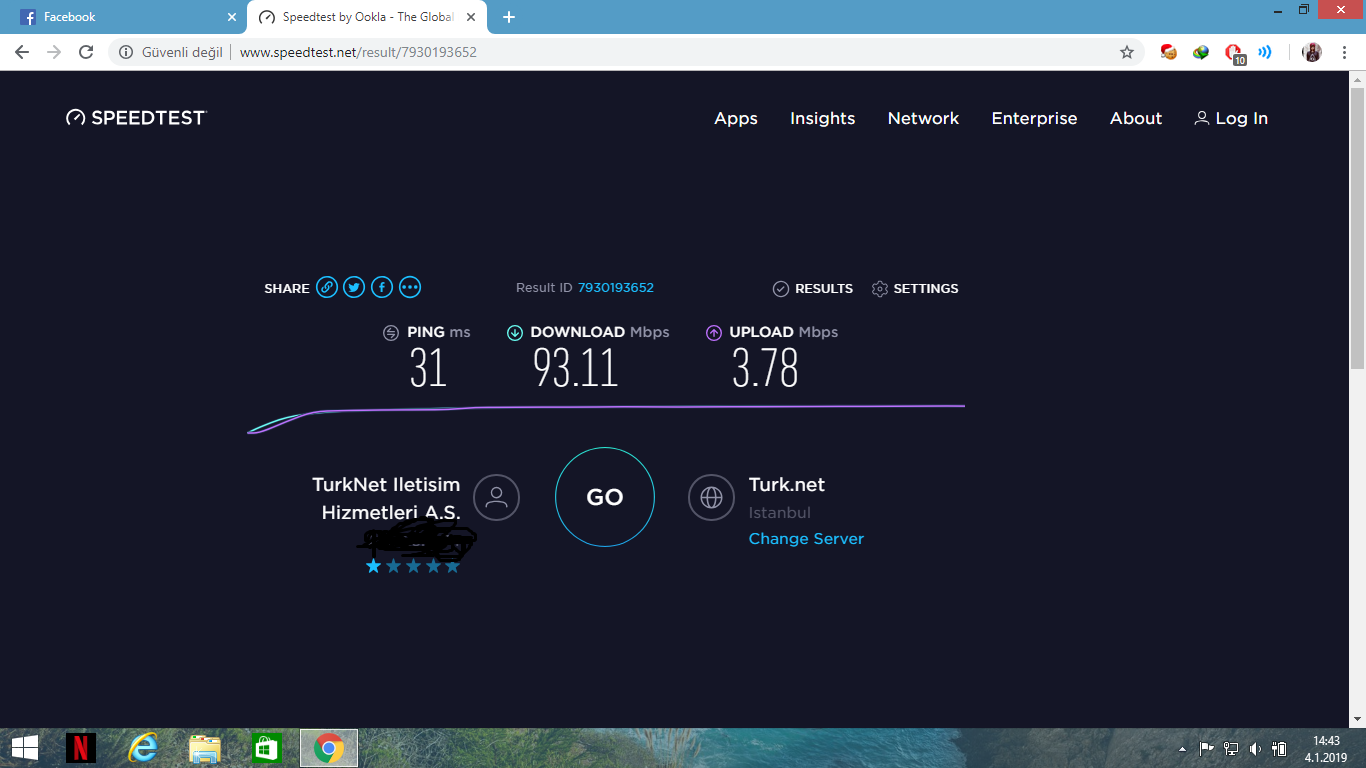Share result on Twitter
Screen dimensions: 1366x768
354,288
